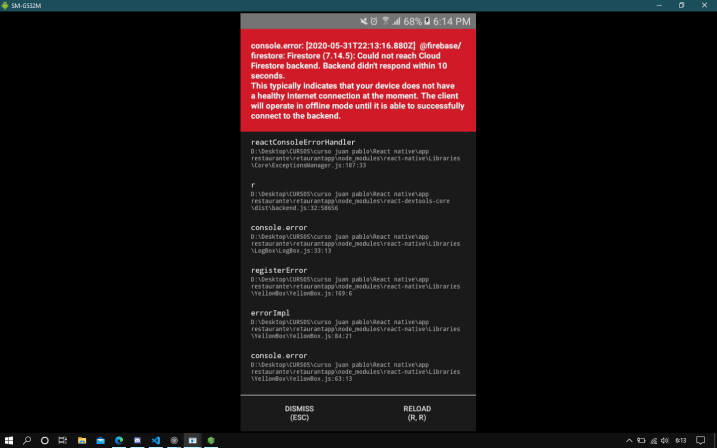
Task: Open Windows Search from the taskbar
Action: (27, 440)
